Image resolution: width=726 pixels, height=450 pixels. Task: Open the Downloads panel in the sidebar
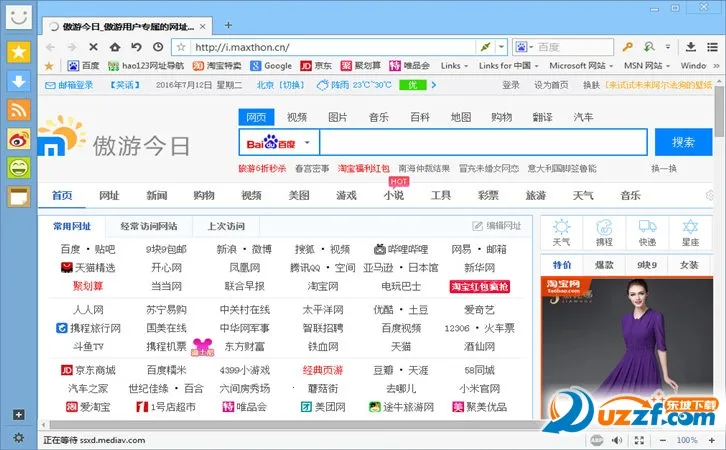tap(18, 81)
